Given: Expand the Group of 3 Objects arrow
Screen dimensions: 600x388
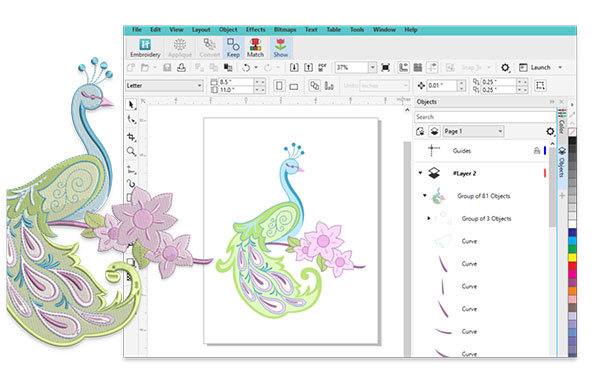Looking at the screenshot, I should [x=429, y=218].
